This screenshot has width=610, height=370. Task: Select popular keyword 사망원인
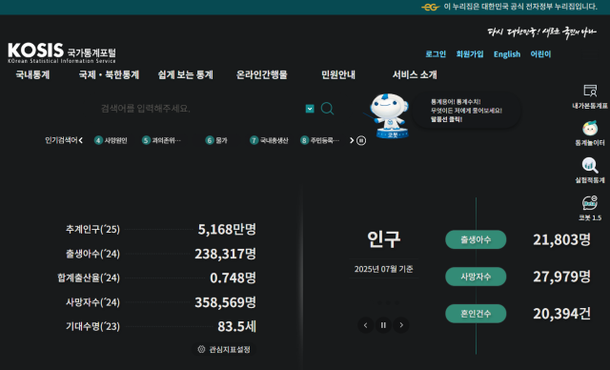coord(111,140)
